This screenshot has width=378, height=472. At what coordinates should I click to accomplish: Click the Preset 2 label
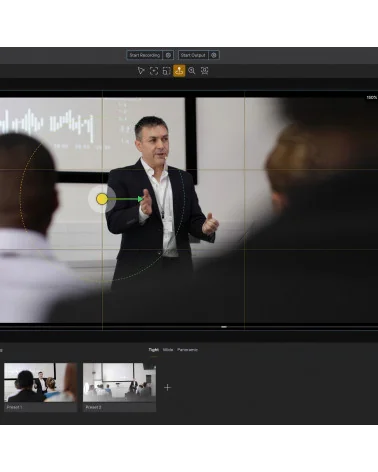pyautogui.click(x=93, y=407)
